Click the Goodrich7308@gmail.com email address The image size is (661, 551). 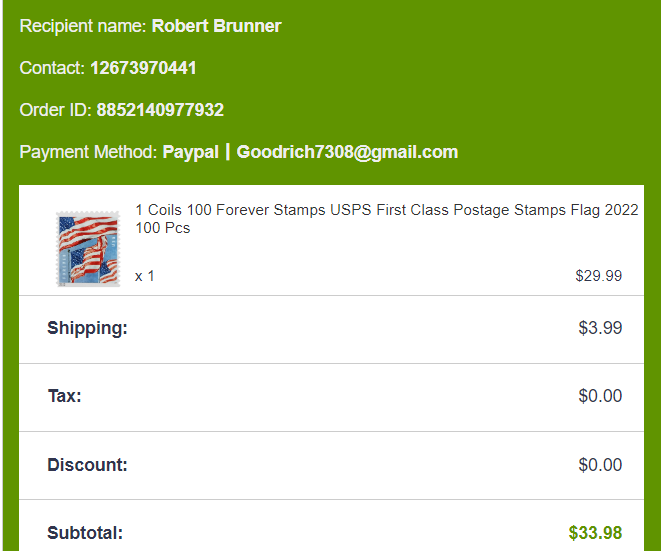347,152
